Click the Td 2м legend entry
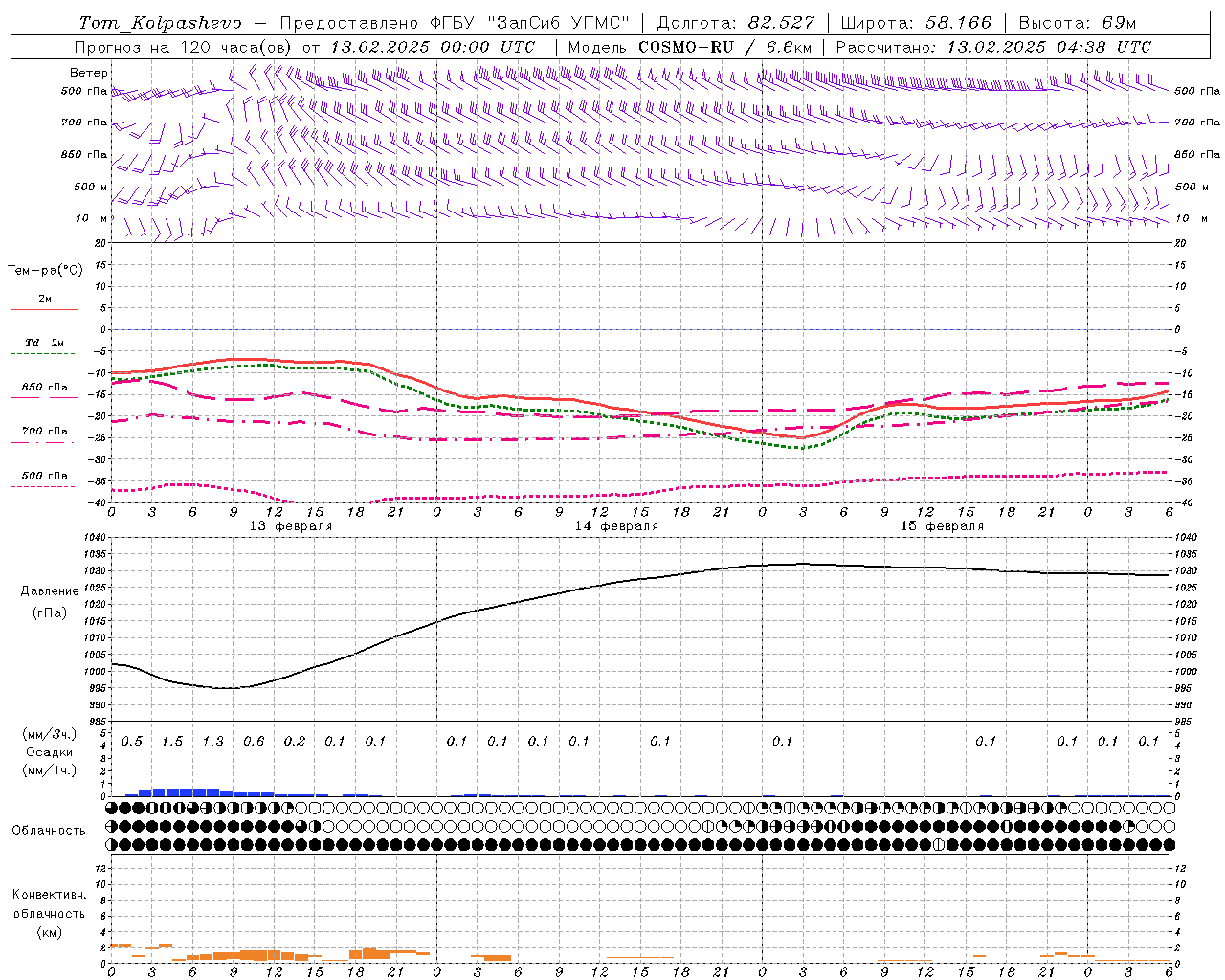The height and width of the screenshot is (980, 1225). pyautogui.click(x=45, y=343)
